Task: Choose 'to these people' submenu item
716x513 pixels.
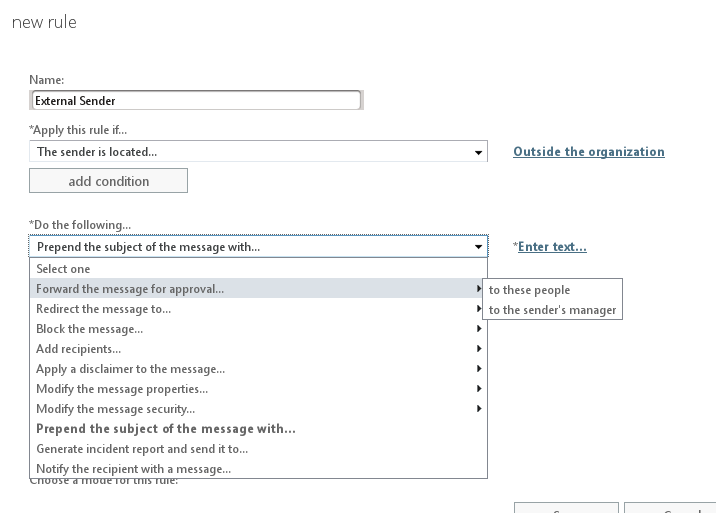Action: pos(552,290)
